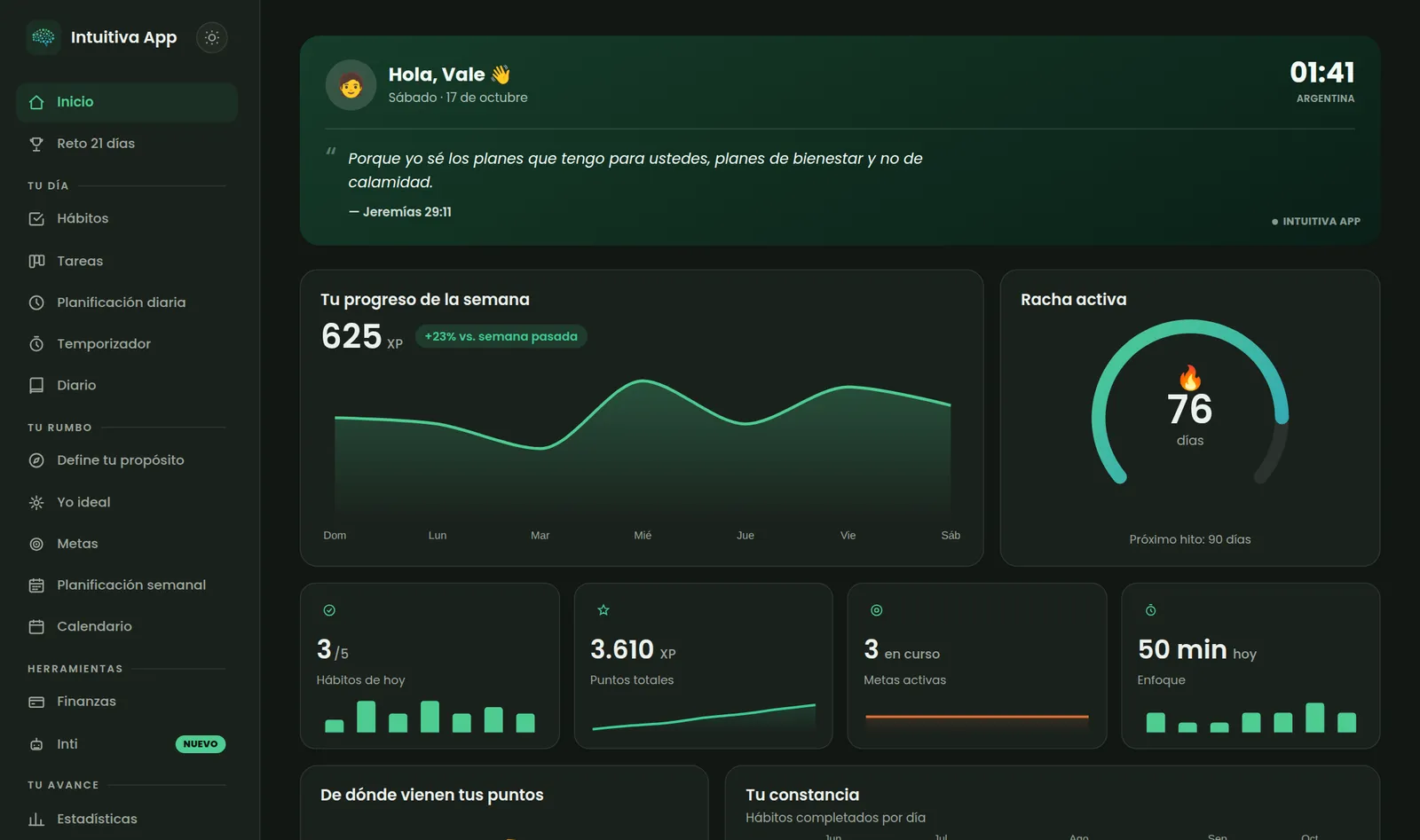Screen dimensions: 1420x840
Task: Click the Planificación diaria clock icon
Action: coord(36,302)
